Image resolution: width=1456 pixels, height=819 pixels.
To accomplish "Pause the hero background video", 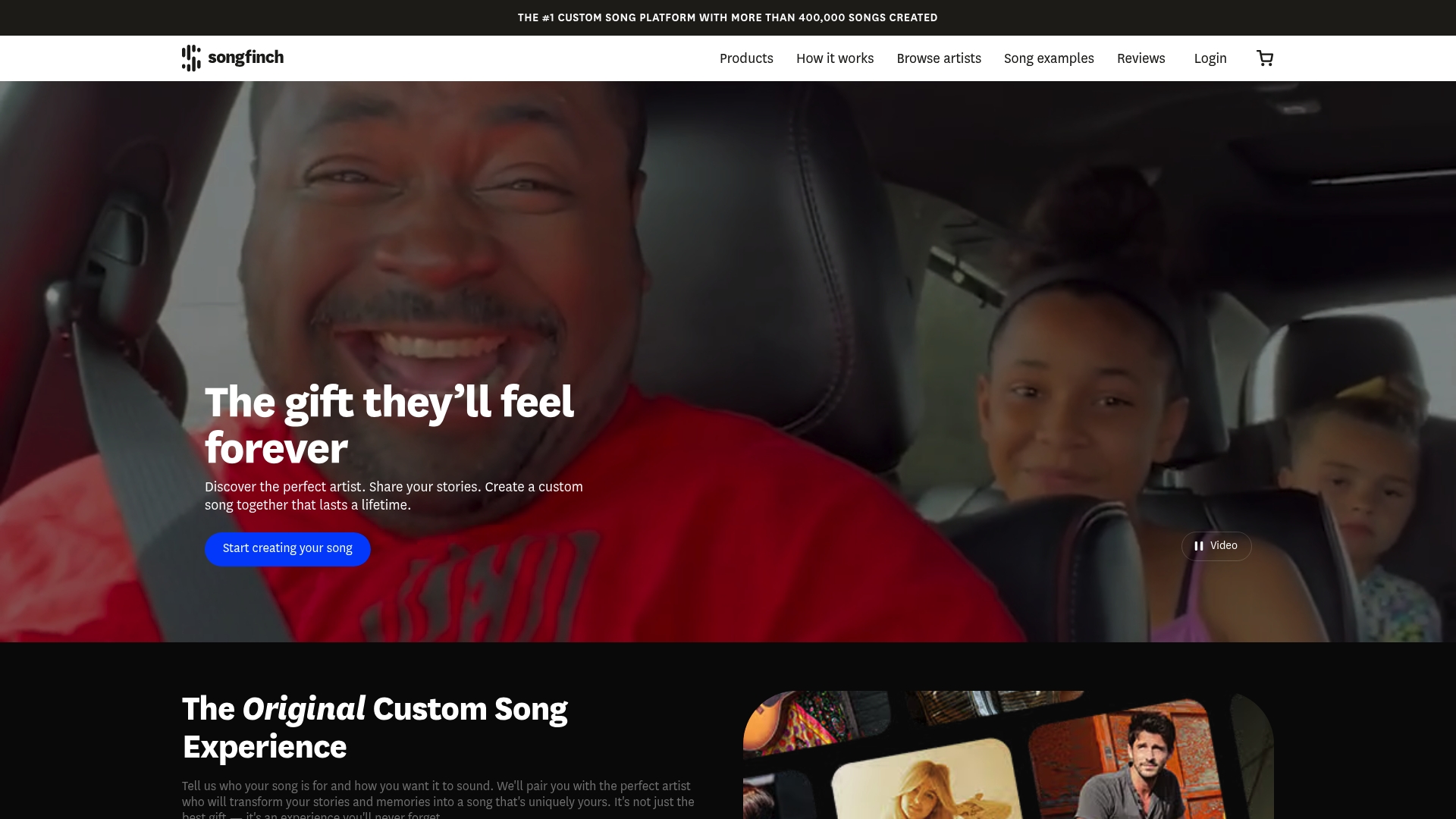I will coord(1216,546).
